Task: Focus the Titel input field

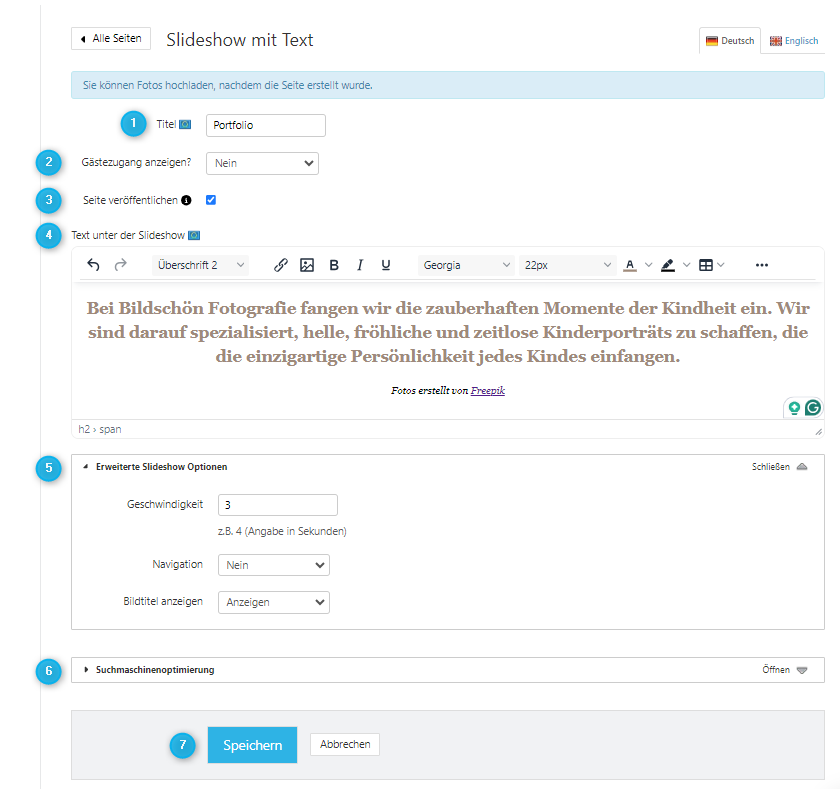Action: point(266,125)
